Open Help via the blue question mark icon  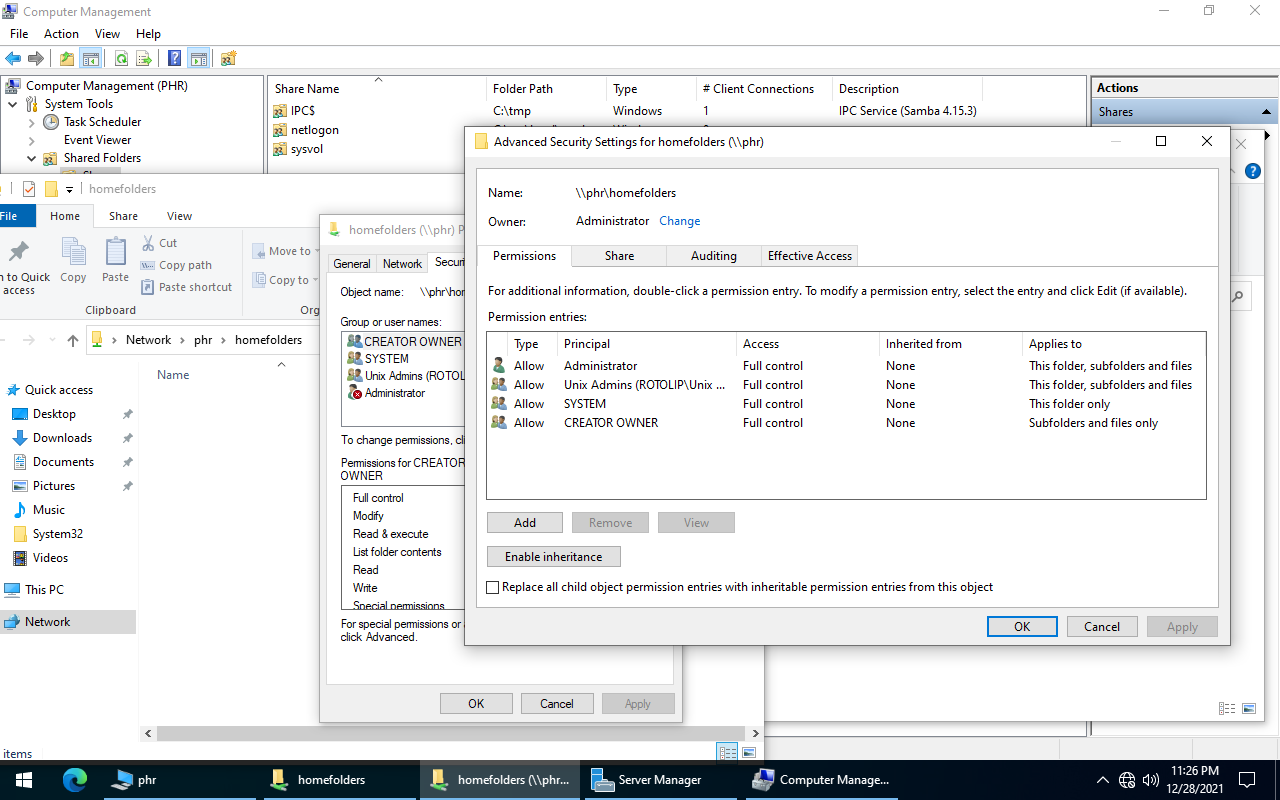click(x=175, y=58)
